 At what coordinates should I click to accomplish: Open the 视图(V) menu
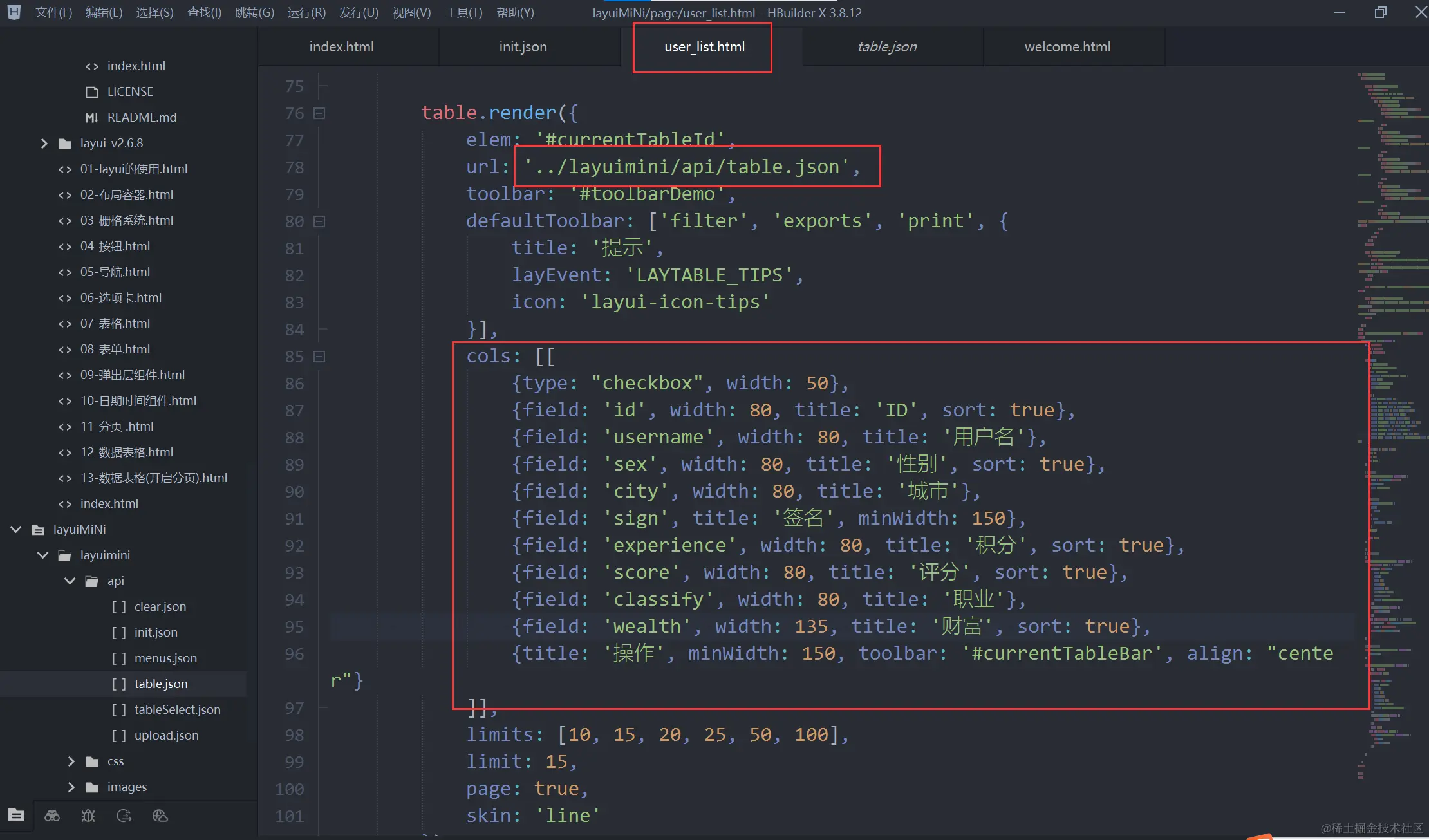pos(411,12)
